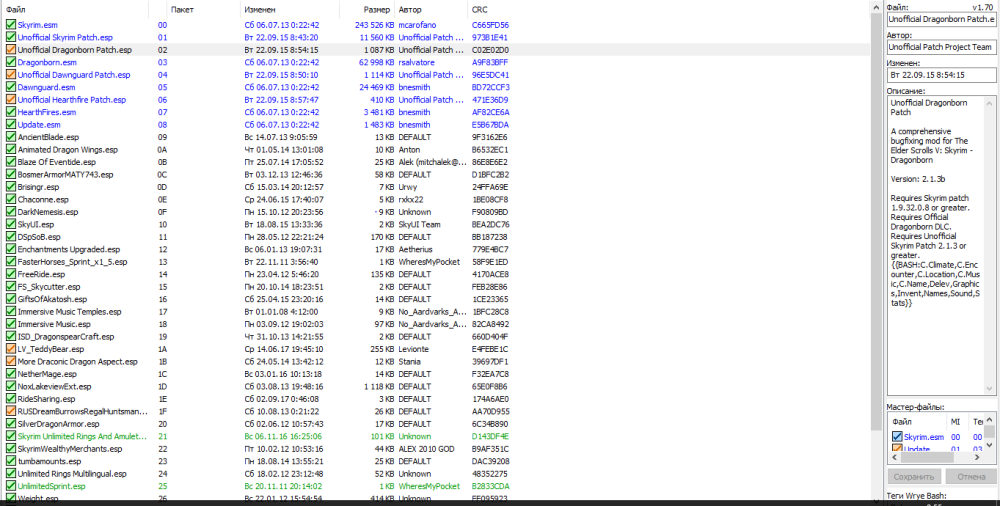Click author mcarofano in the Автор column
This screenshot has height=506, width=1000.
tap(418, 25)
